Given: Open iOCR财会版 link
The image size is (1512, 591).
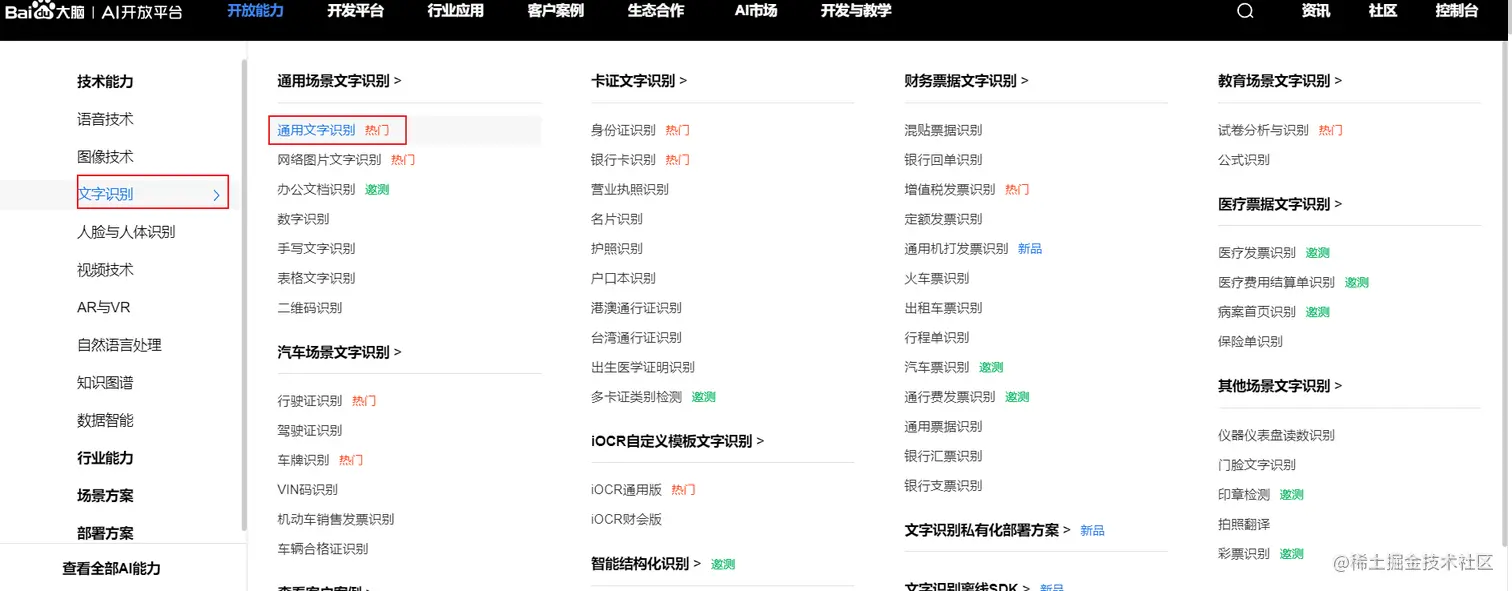Looking at the screenshot, I should click(626, 519).
